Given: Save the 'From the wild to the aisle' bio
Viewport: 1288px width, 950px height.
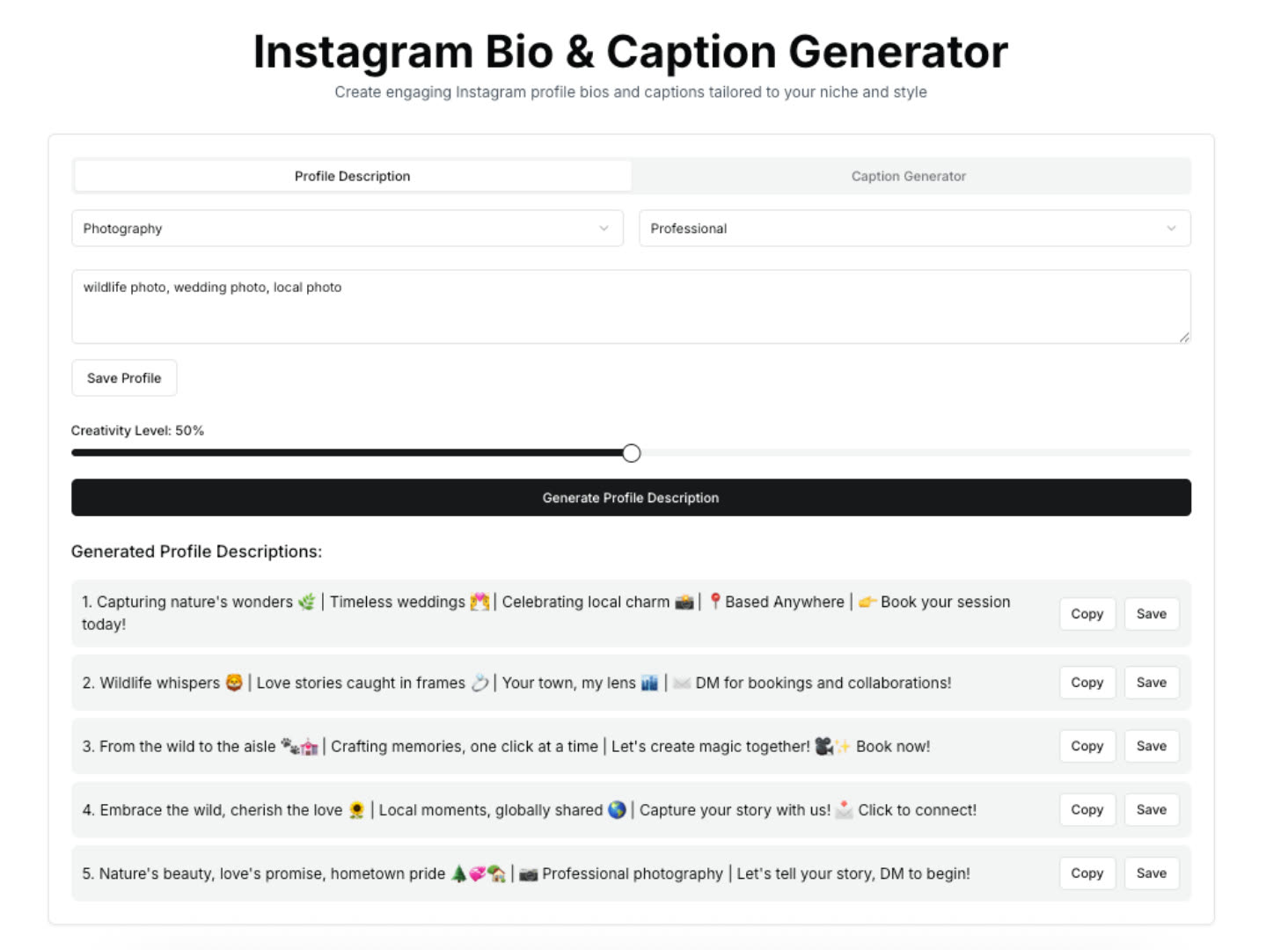Looking at the screenshot, I should point(1151,746).
